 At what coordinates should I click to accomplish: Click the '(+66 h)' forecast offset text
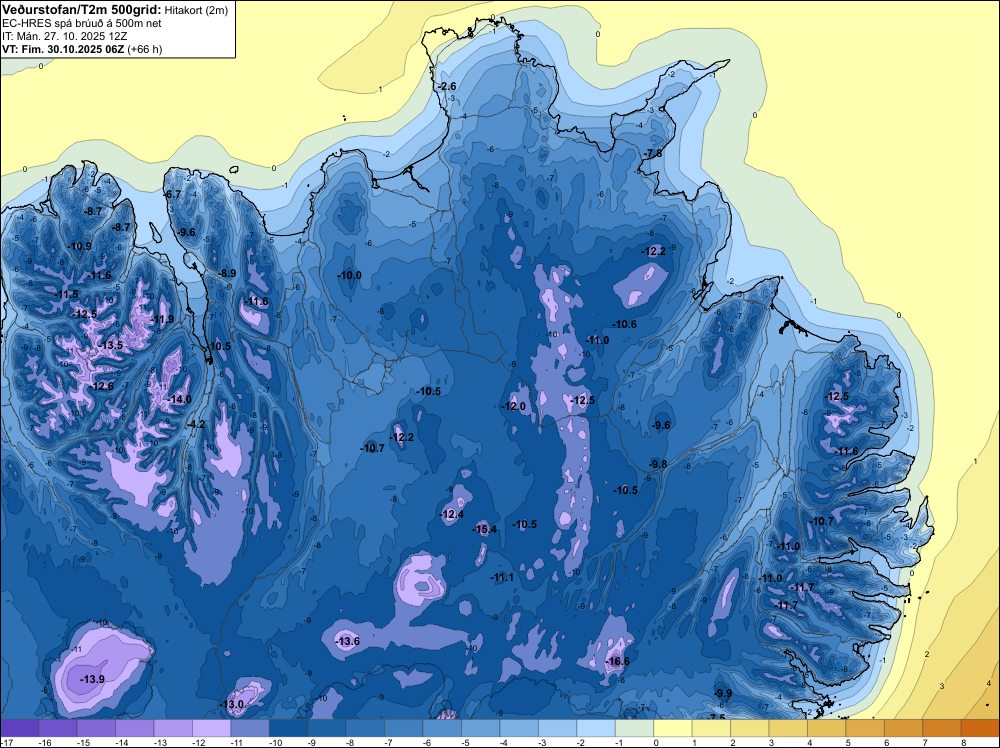point(145,49)
